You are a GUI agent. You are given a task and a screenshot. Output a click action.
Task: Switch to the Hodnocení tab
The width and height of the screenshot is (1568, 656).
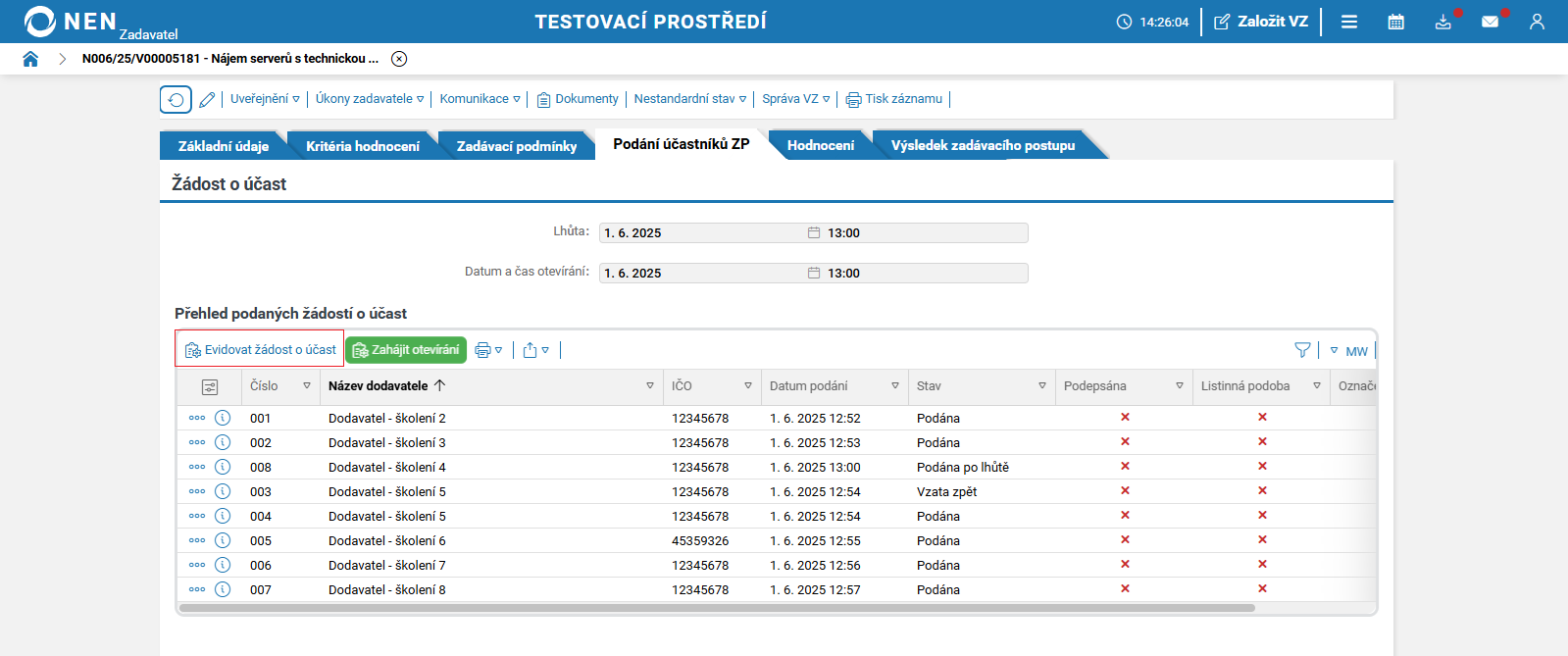coord(820,145)
